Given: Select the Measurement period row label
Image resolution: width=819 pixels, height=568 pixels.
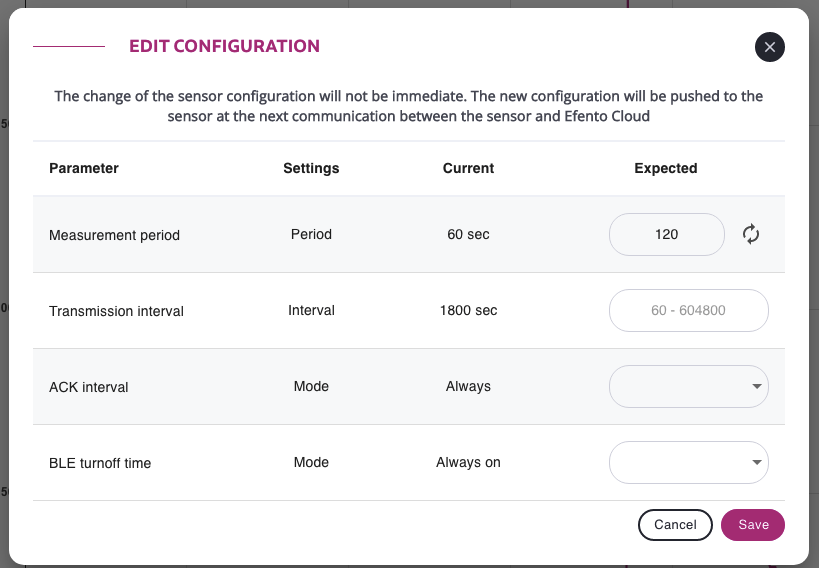Looking at the screenshot, I should coord(114,235).
